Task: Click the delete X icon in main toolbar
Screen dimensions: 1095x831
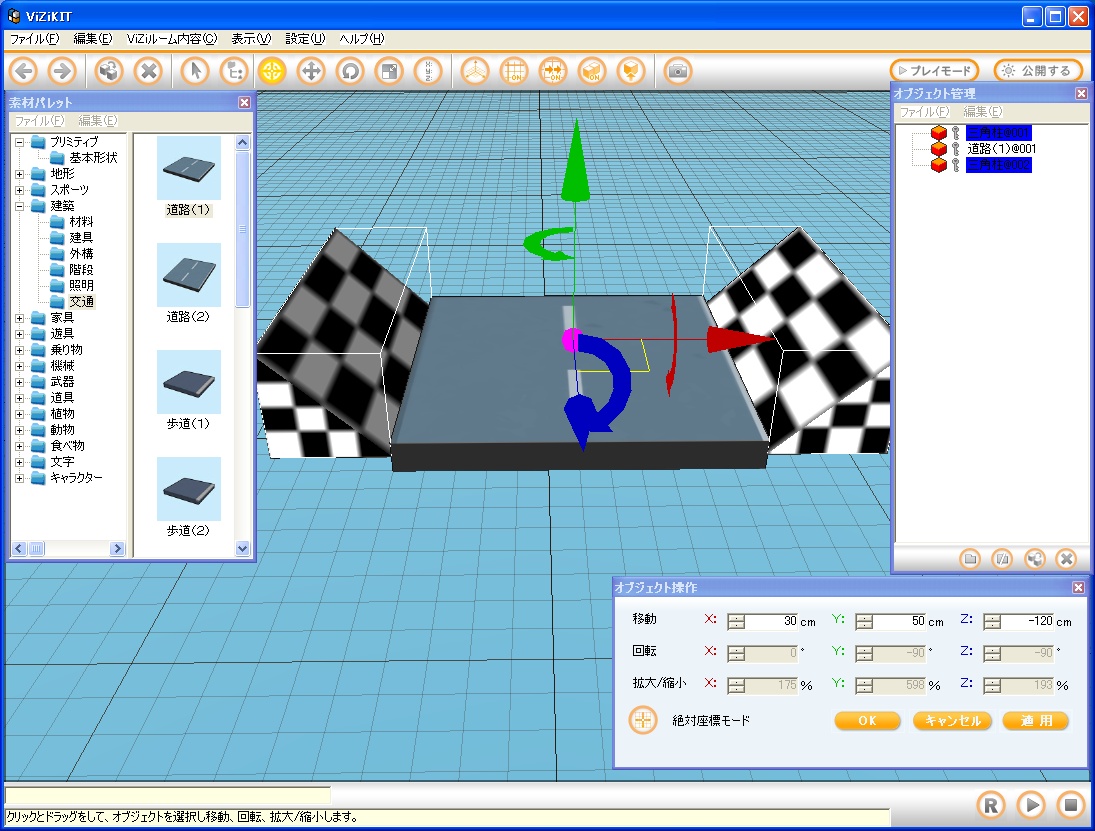Action: [x=148, y=71]
